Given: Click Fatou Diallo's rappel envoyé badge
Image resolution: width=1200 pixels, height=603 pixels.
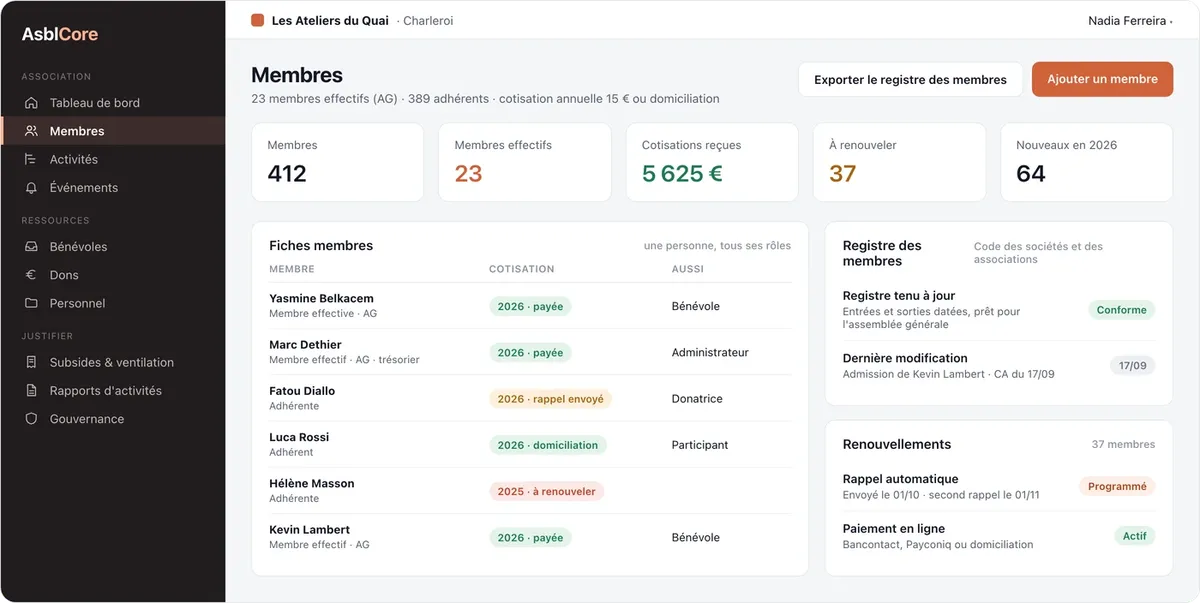Looking at the screenshot, I should (550, 399).
